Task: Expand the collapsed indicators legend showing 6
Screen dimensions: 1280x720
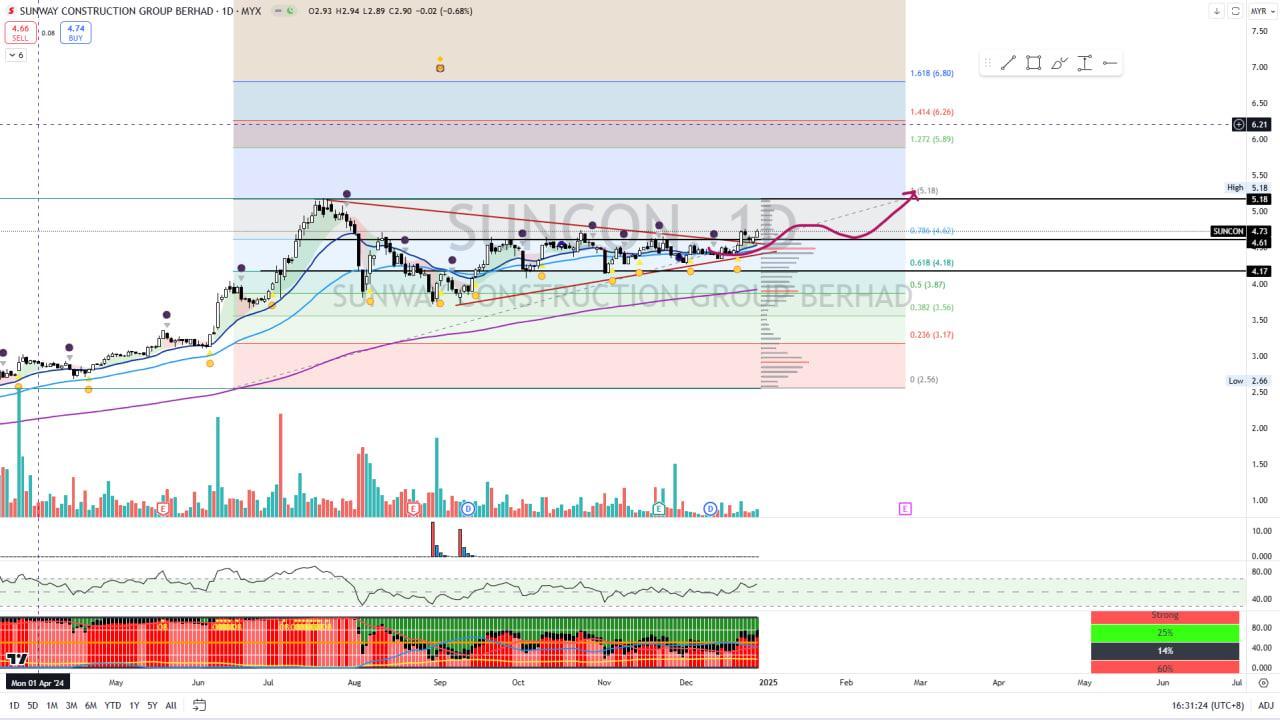Action: [x=16, y=55]
